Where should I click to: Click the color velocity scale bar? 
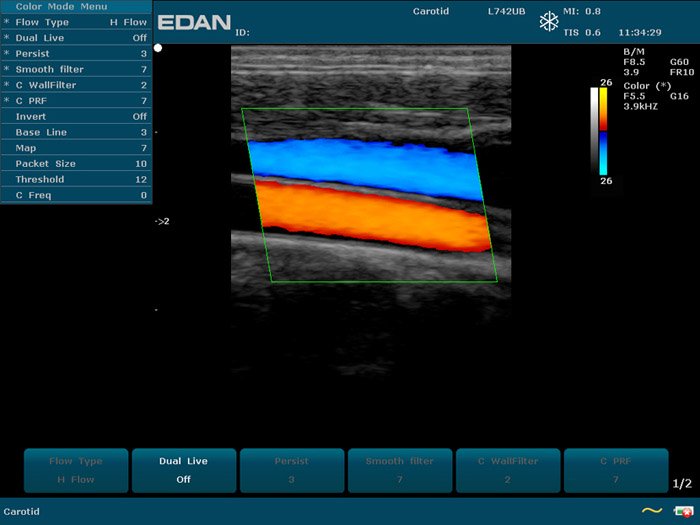pyautogui.click(x=603, y=131)
